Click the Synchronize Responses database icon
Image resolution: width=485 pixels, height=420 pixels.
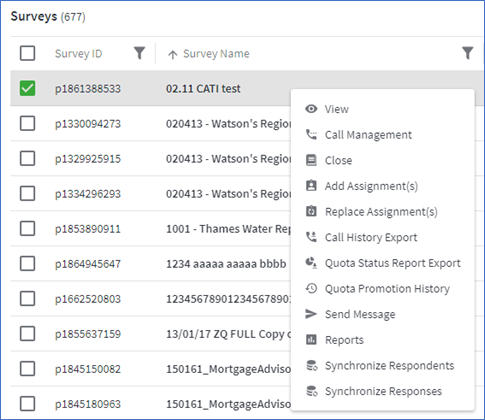[312, 391]
